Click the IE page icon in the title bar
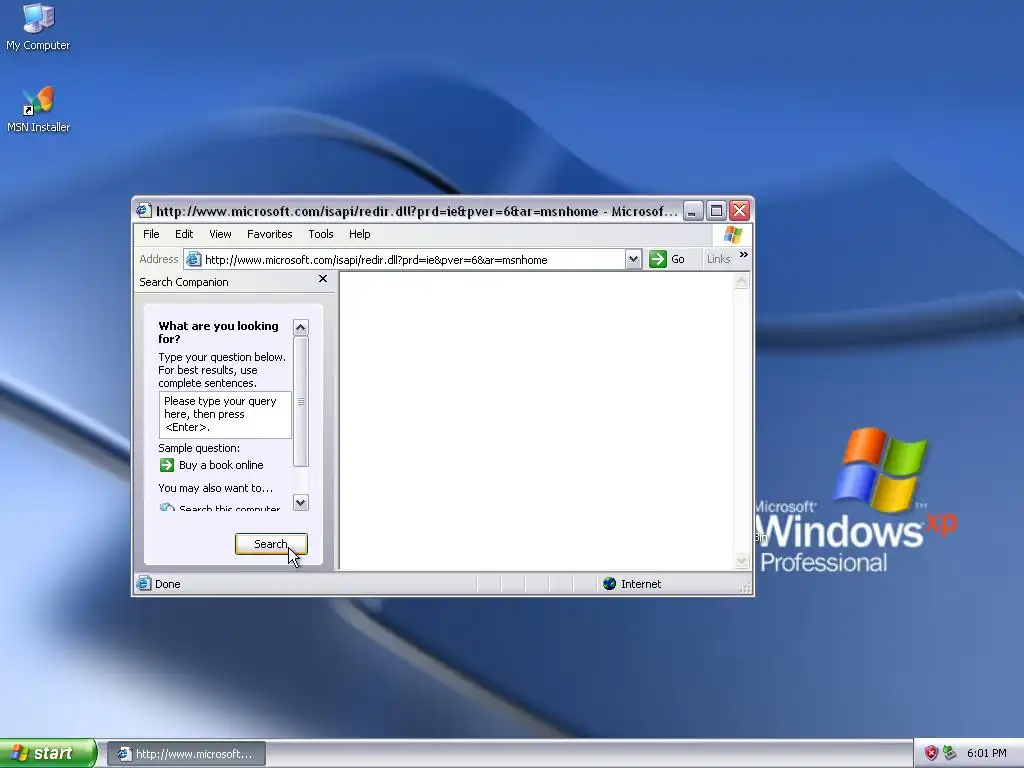Image resolution: width=1024 pixels, height=768 pixels. click(x=144, y=210)
